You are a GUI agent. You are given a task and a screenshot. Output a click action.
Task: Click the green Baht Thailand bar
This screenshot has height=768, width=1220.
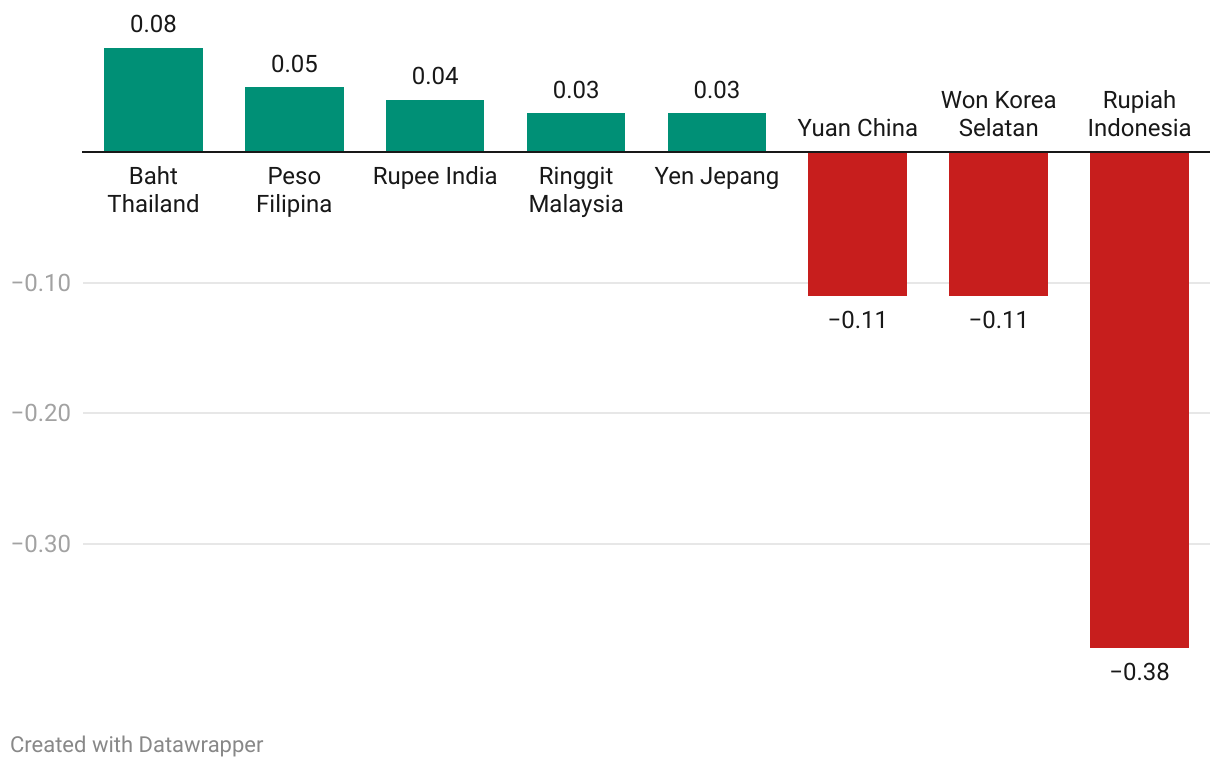[x=153, y=100]
